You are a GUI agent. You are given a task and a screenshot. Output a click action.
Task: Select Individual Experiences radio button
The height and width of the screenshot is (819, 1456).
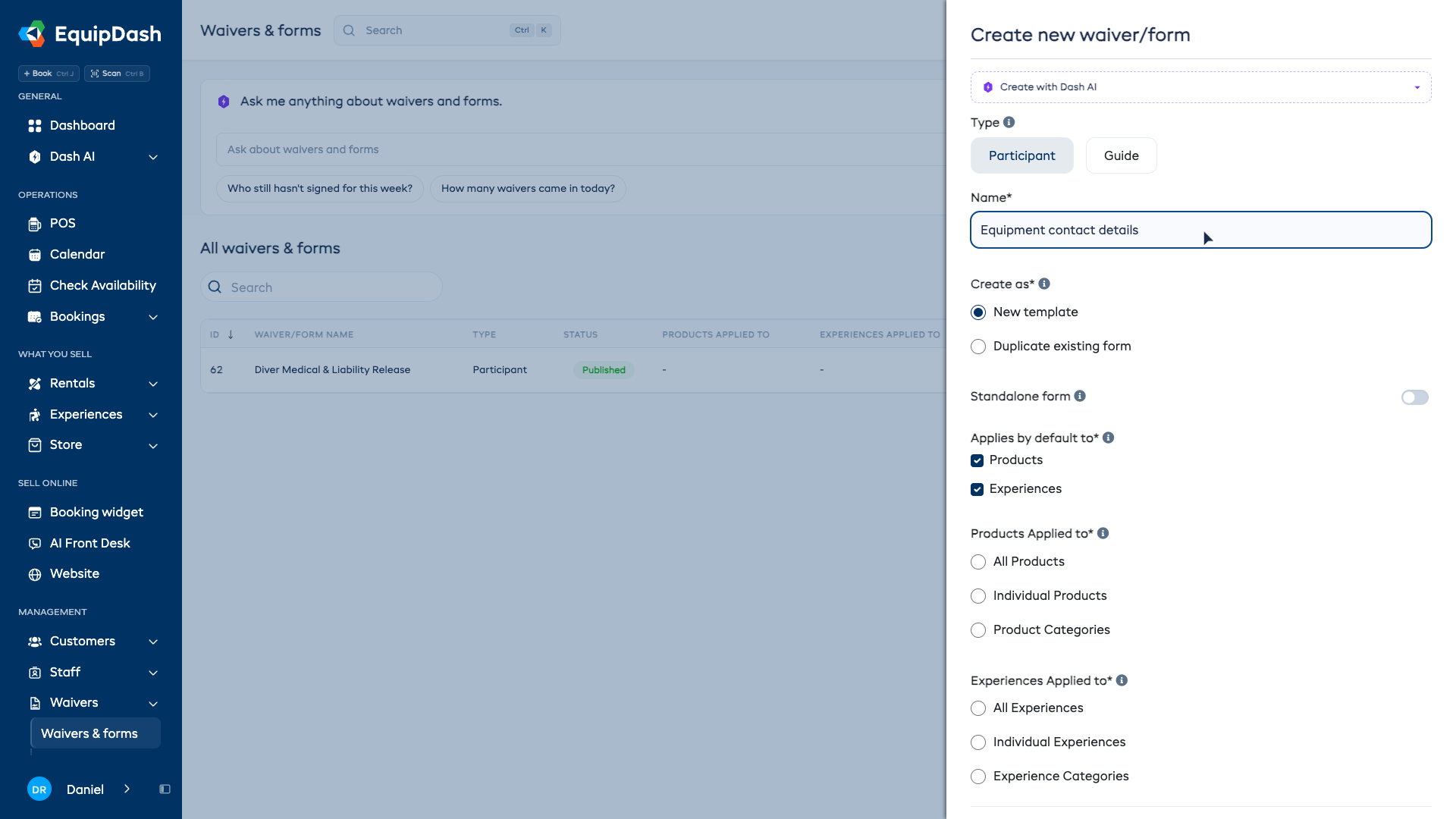click(978, 742)
